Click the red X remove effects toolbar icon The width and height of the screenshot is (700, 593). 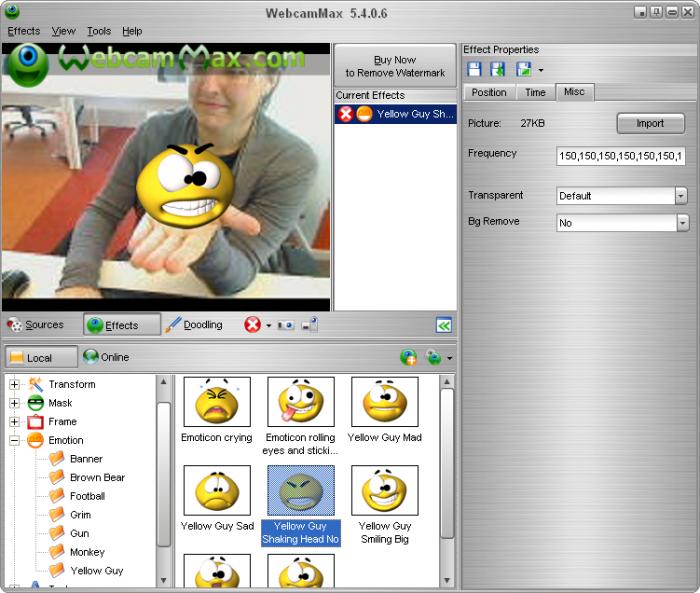coord(252,325)
